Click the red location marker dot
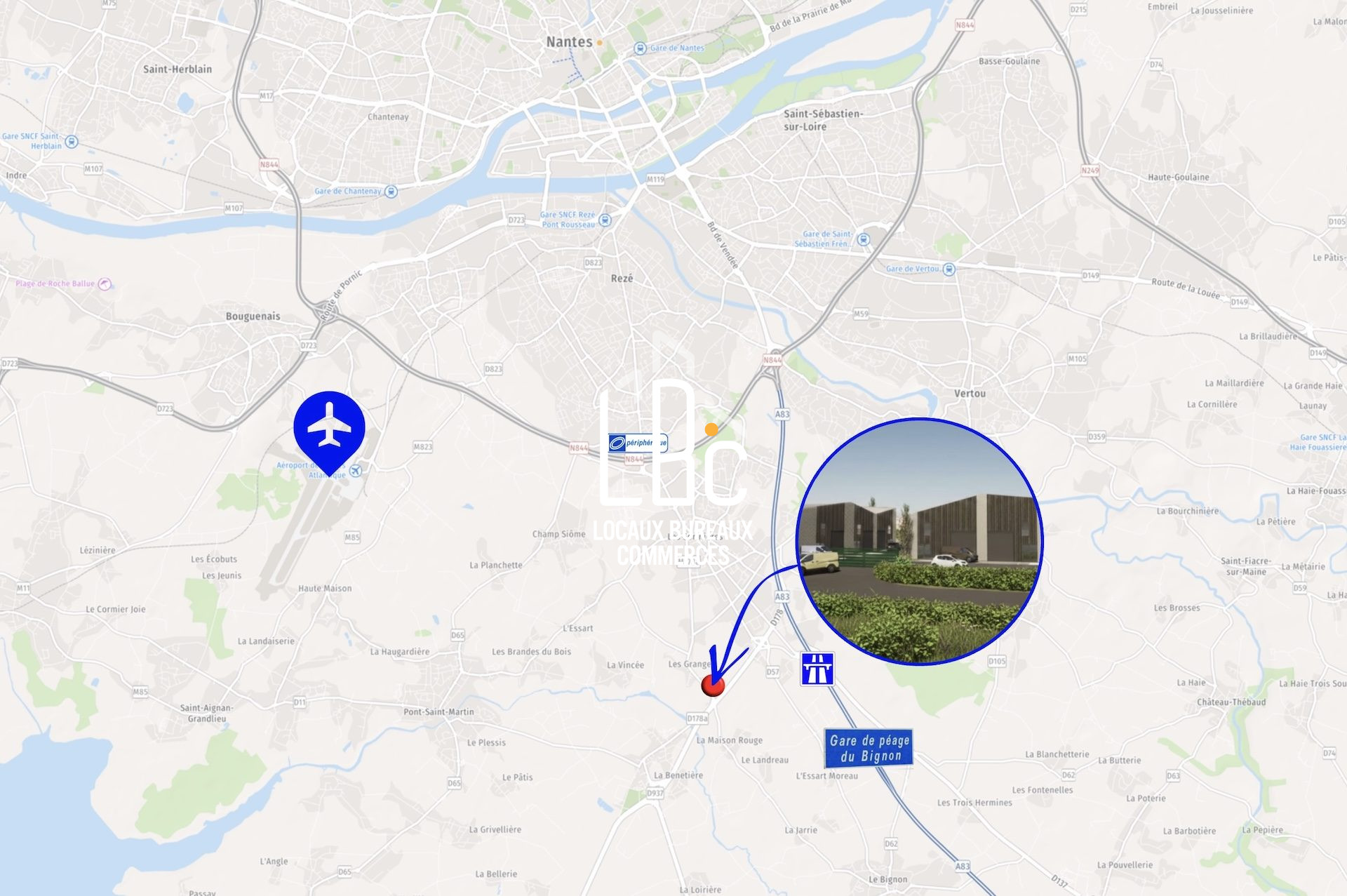Screen dimensions: 1347x896 pos(713,686)
